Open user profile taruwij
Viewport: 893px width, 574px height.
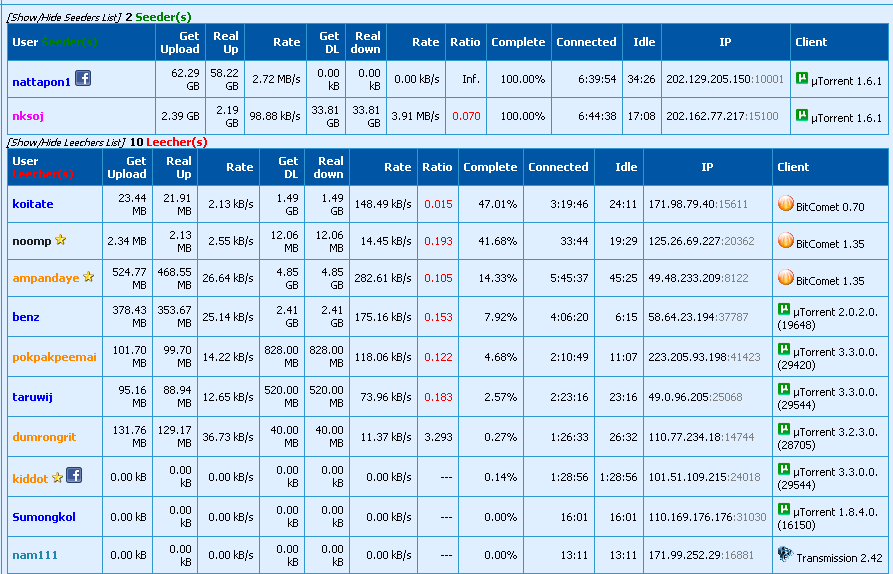pyautogui.click(x=32, y=397)
